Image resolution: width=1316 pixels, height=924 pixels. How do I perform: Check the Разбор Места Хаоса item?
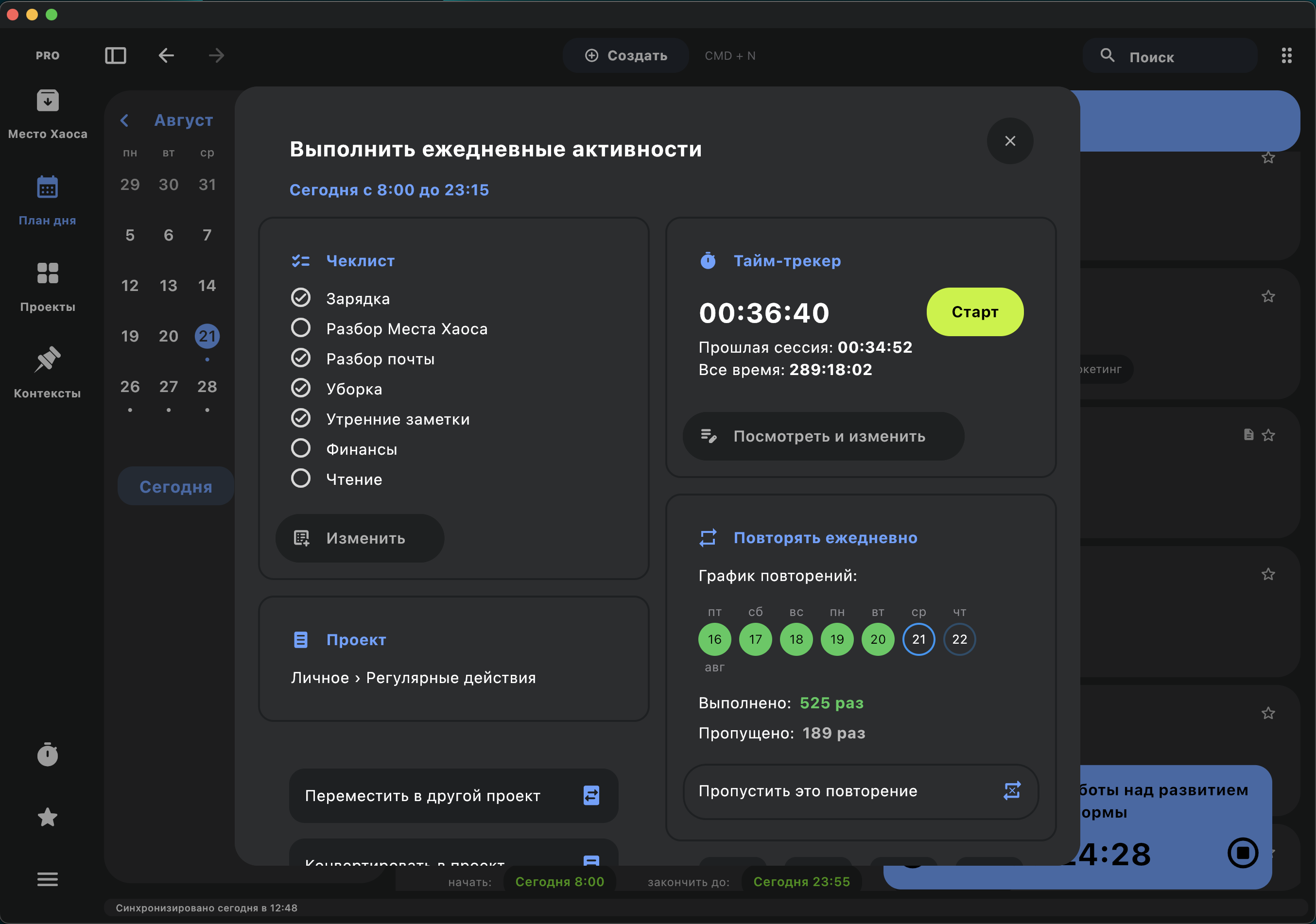(x=301, y=328)
